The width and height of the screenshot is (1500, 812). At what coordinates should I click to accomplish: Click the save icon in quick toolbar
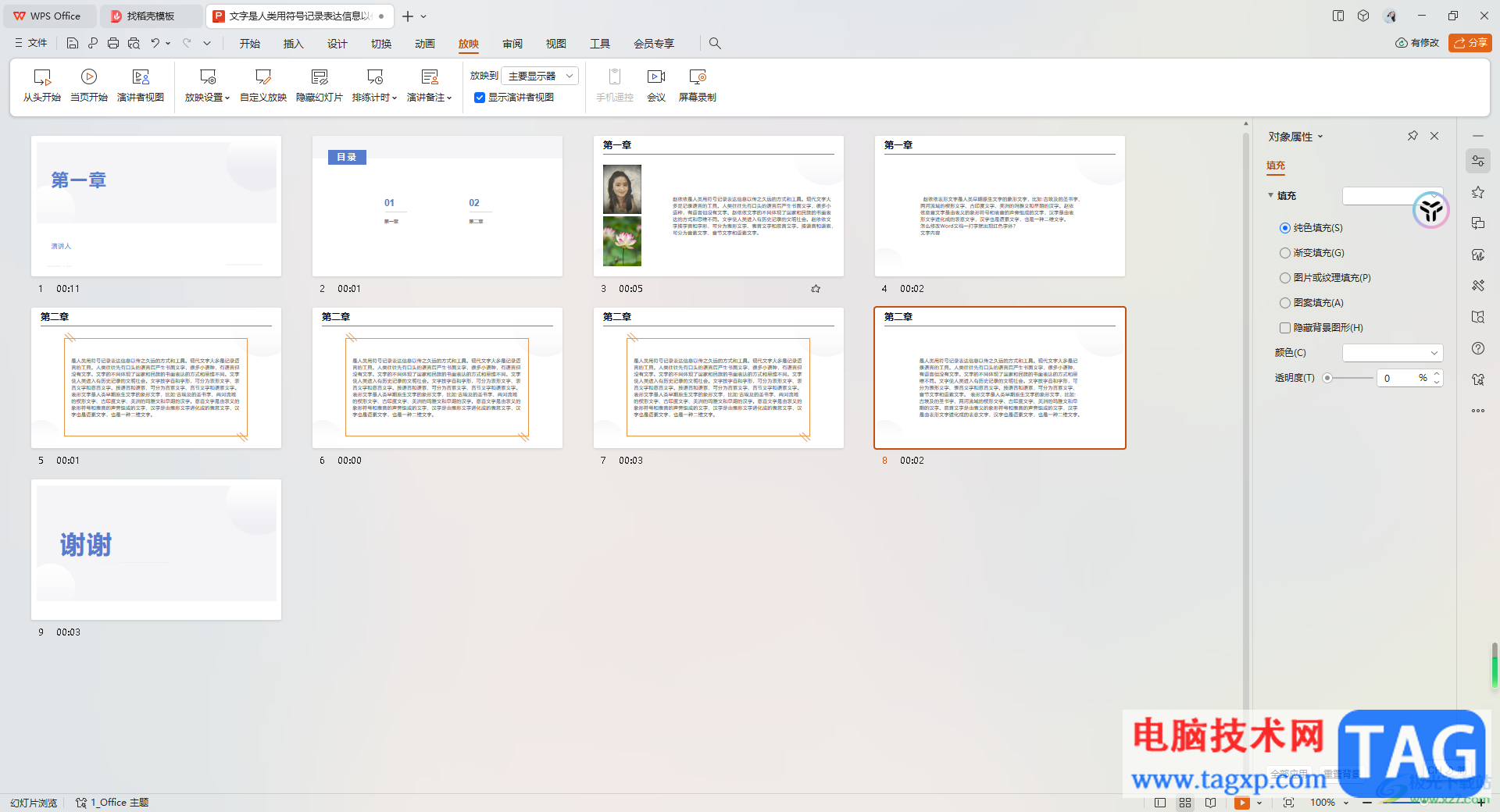73,43
